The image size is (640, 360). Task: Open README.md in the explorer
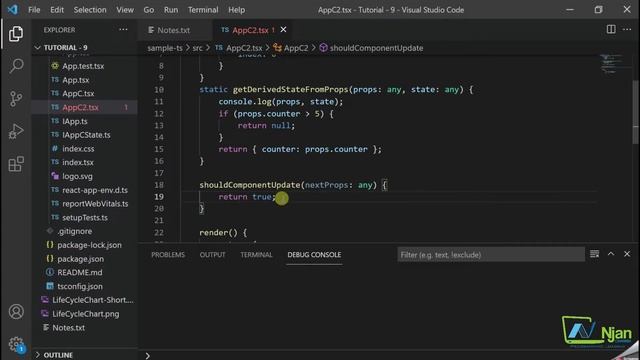80,273
